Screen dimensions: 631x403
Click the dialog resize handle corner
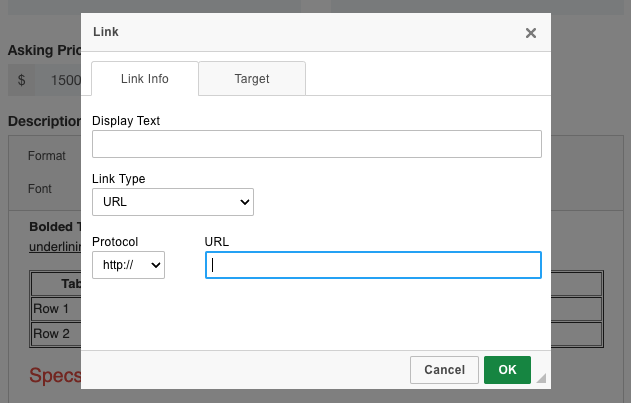pos(542,378)
